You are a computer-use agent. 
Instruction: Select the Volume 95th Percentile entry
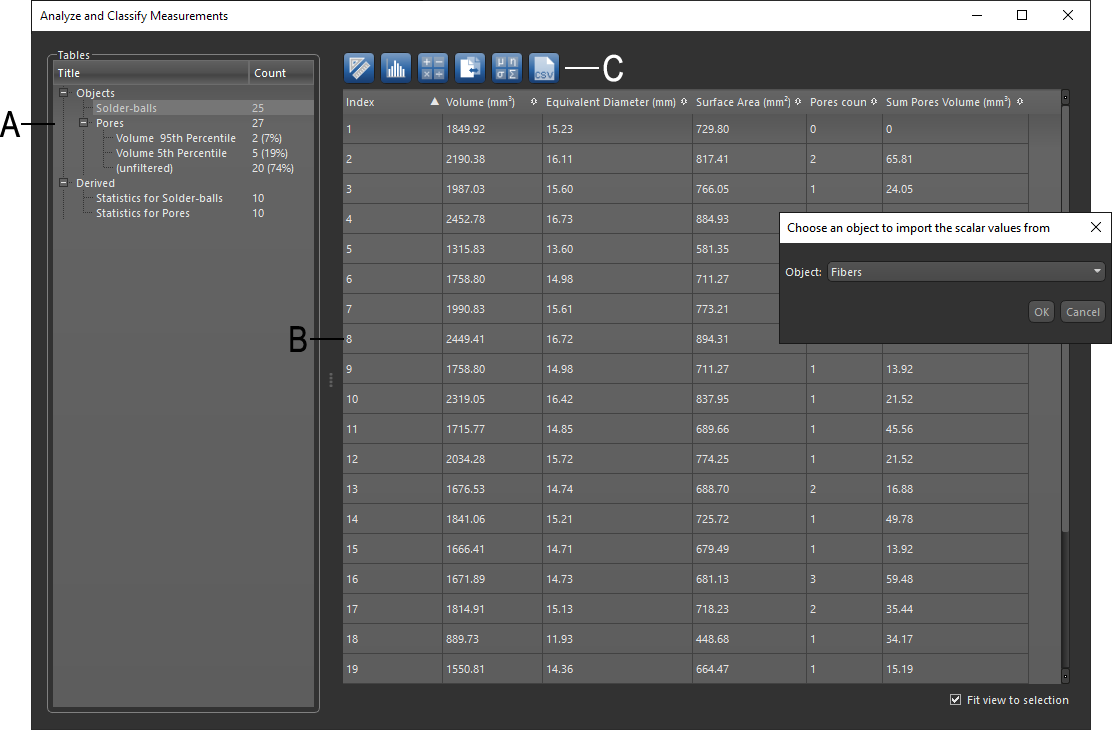coord(176,138)
